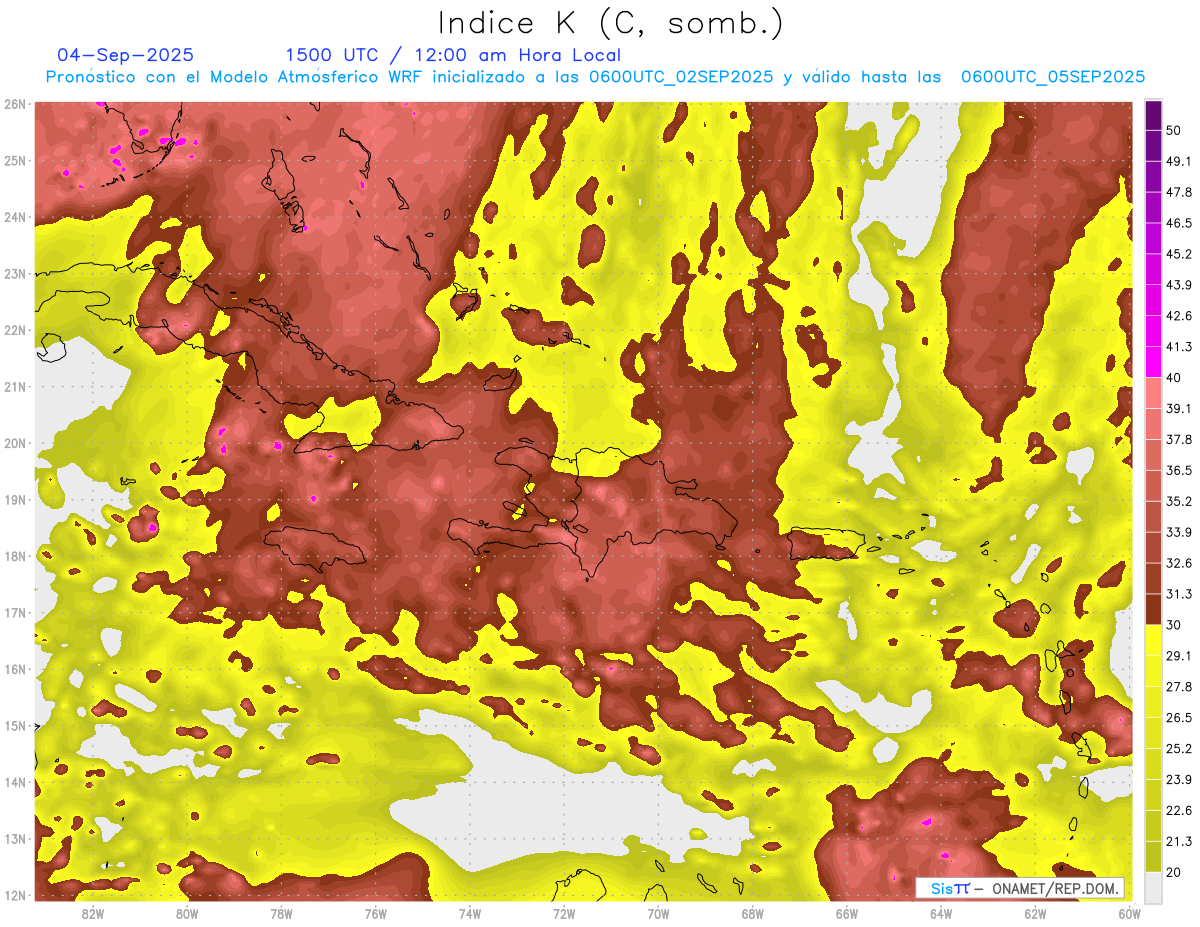This screenshot has height=927, width=1200.
Task: Click the '0600UTC_05SEP2025' valid-until timestamp
Action: pos(1052,77)
